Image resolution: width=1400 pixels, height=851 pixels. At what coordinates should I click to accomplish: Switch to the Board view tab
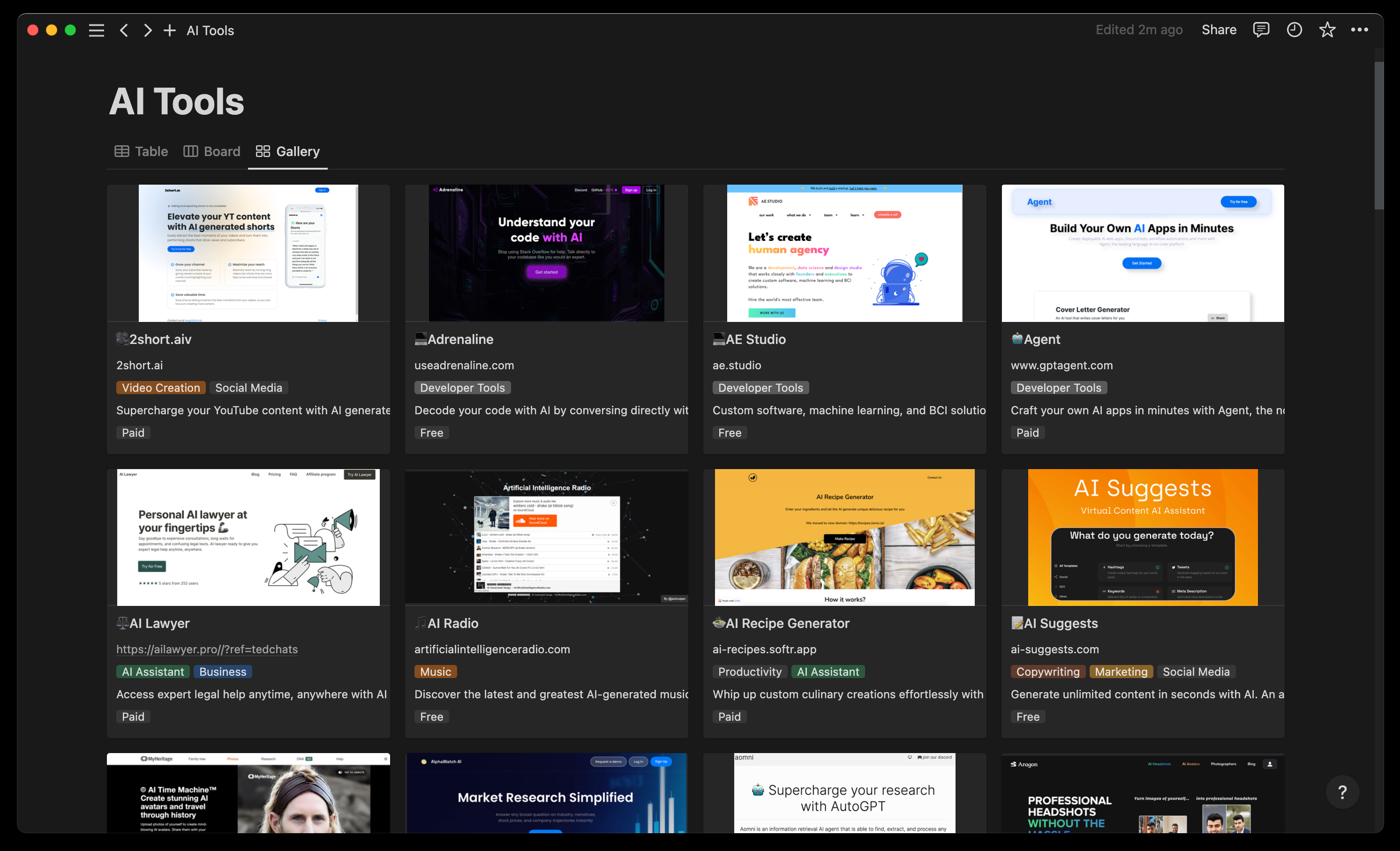212,151
